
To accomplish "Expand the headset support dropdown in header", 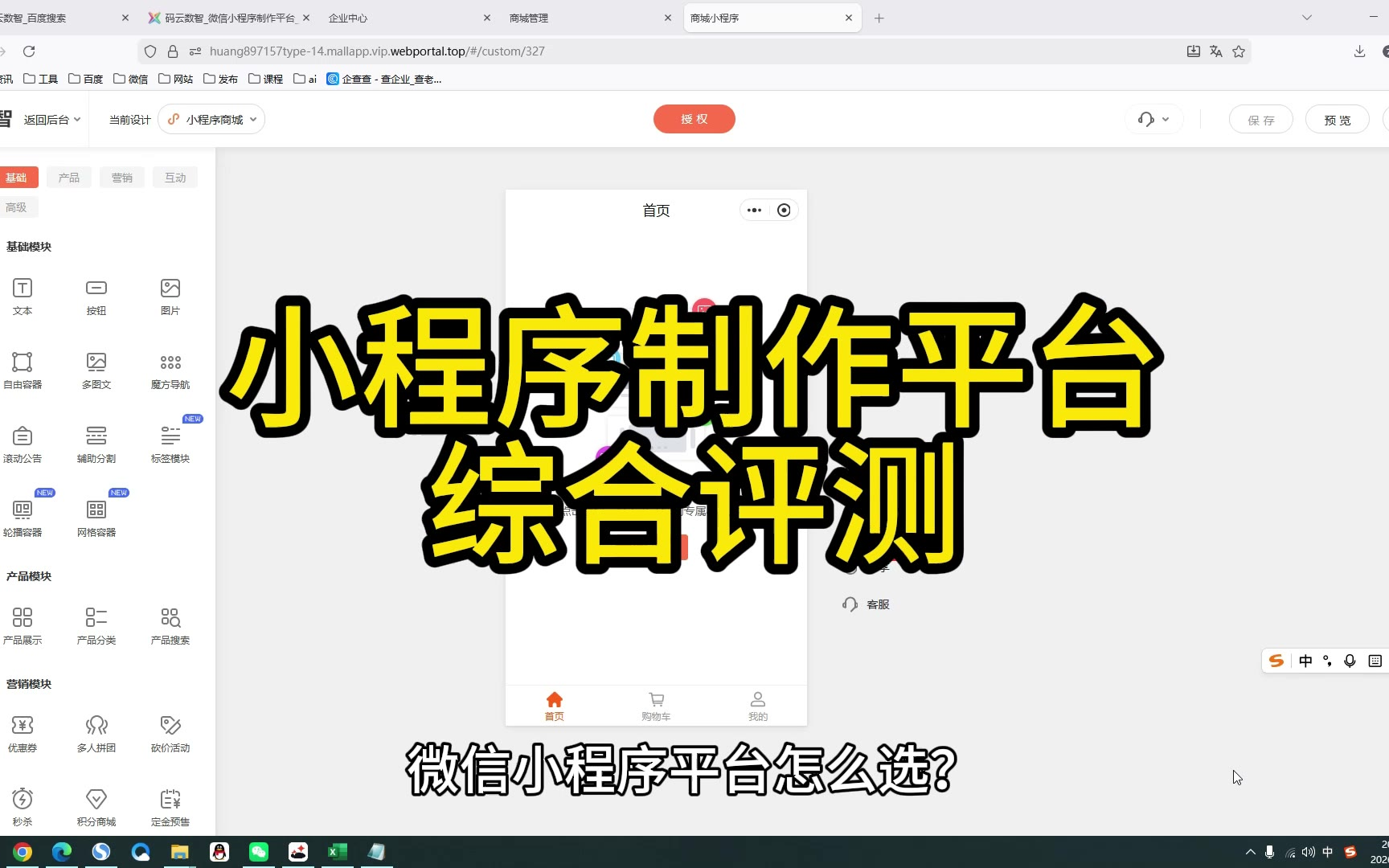I will pos(1153,120).
